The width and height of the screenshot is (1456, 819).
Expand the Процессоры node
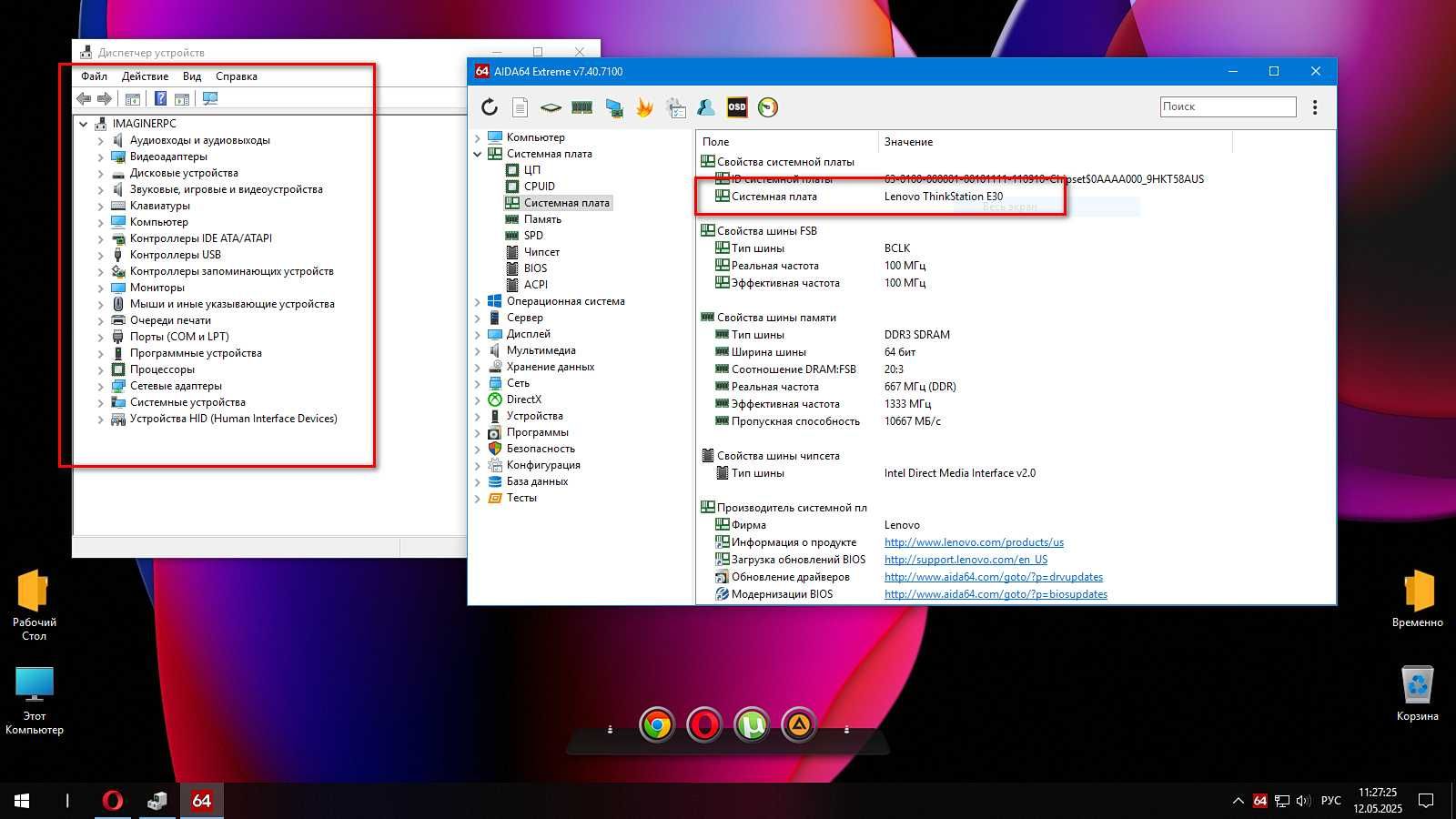point(101,369)
